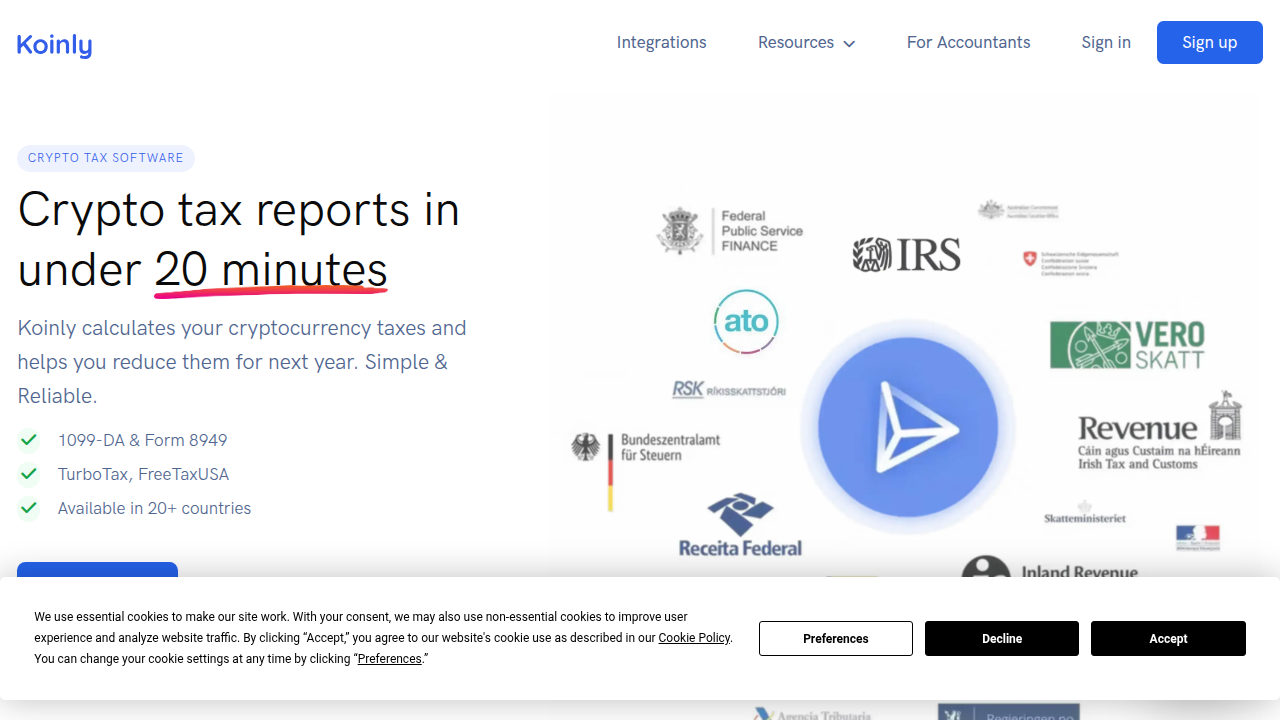Click the ato logo
The width and height of the screenshot is (1280, 720).
tap(746, 321)
